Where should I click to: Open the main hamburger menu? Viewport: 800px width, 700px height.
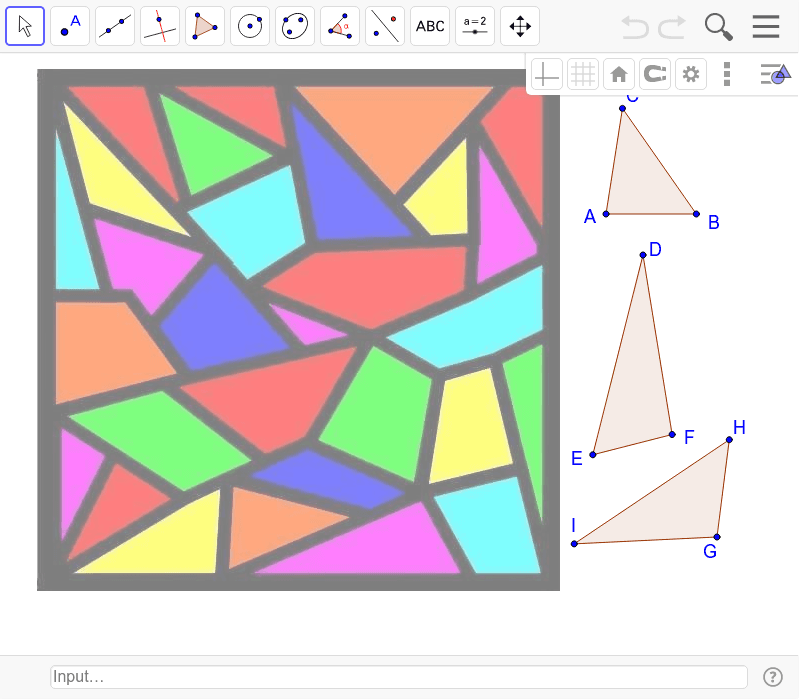[766, 26]
